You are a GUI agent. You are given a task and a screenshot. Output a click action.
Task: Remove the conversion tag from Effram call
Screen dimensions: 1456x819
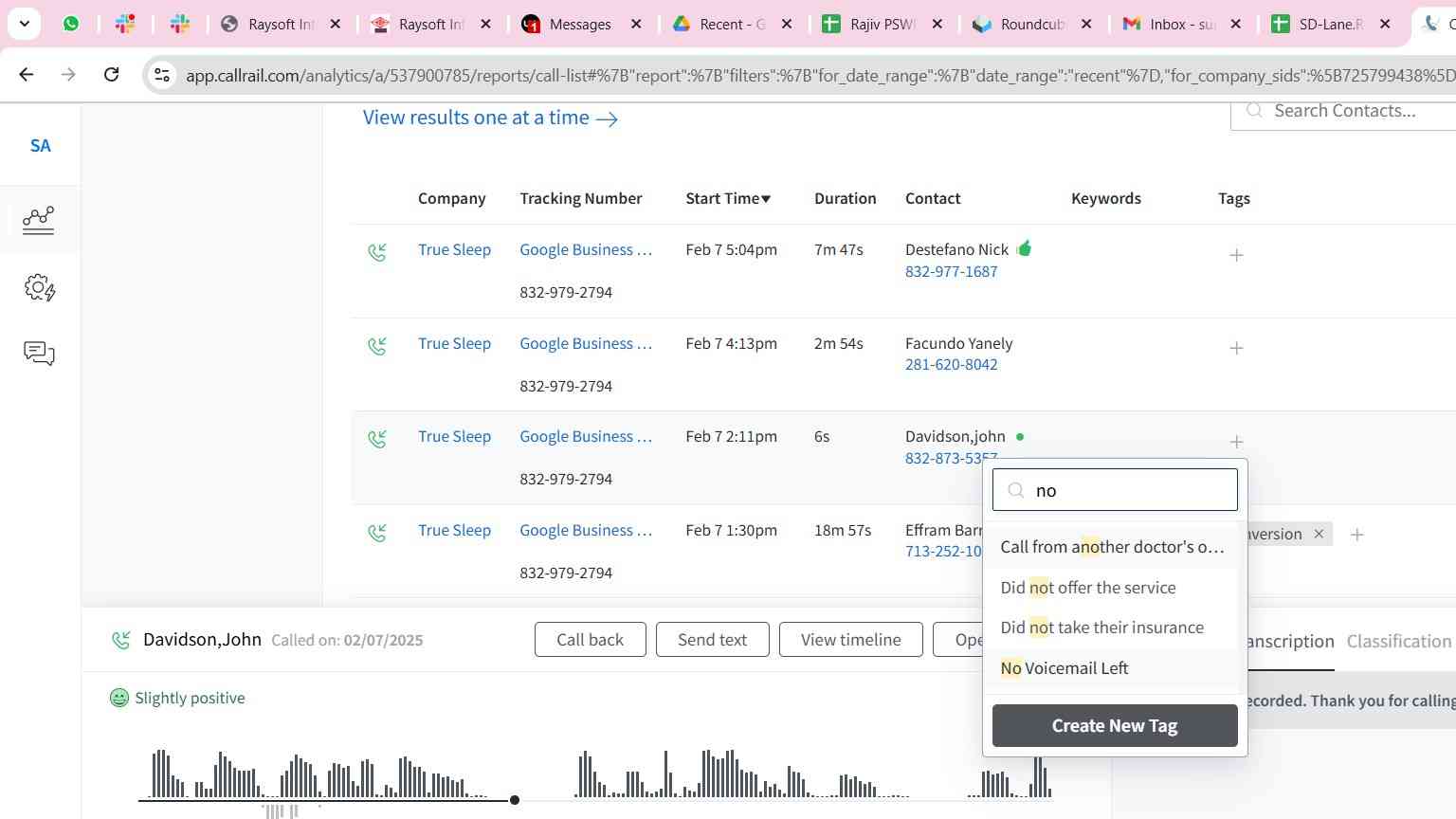point(1319,534)
